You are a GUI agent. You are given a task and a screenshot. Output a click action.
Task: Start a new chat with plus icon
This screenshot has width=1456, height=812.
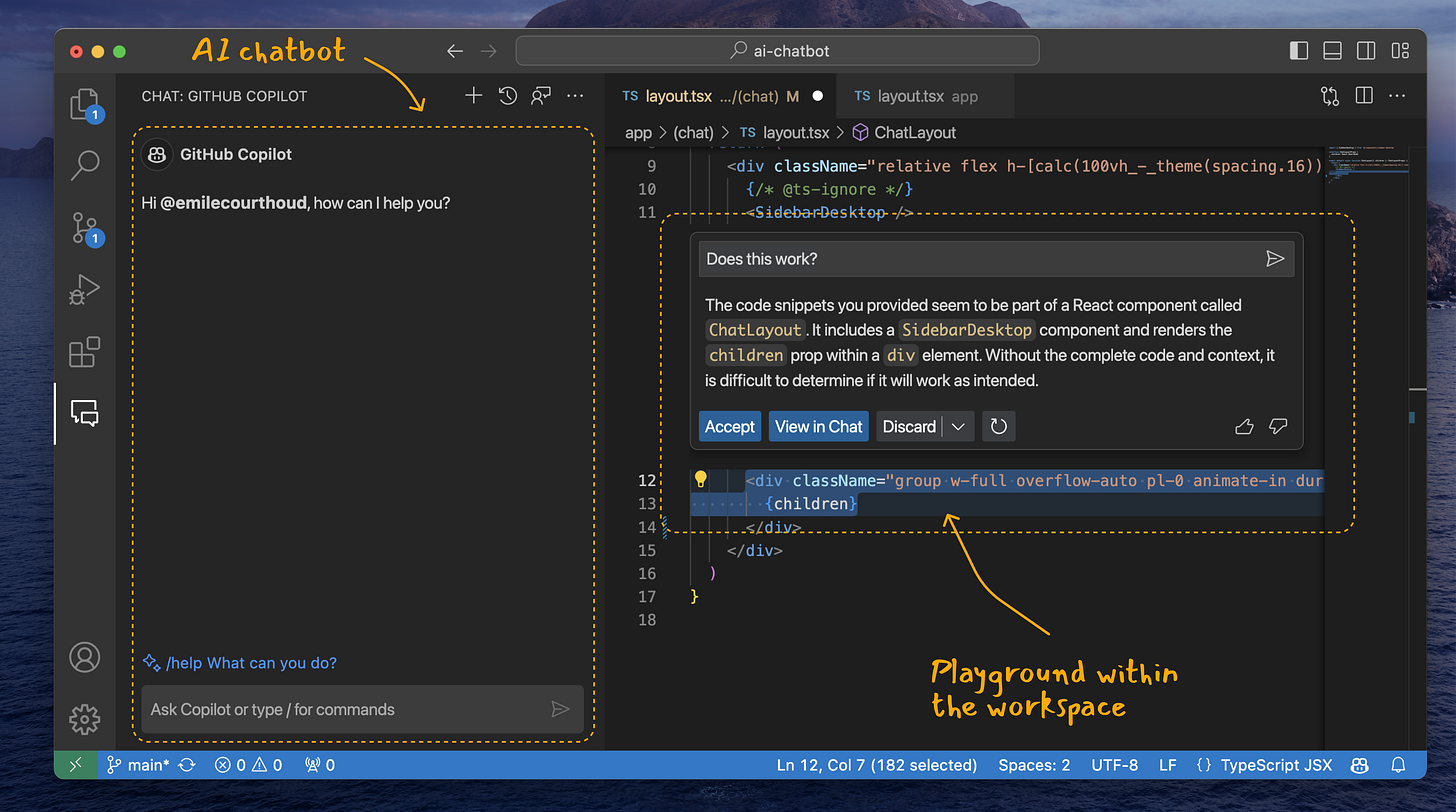tap(474, 96)
